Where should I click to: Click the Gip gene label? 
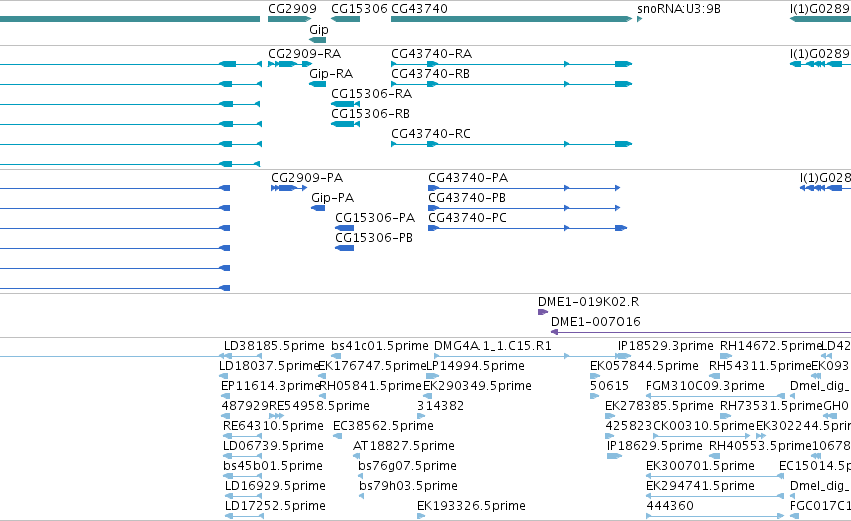click(x=319, y=29)
